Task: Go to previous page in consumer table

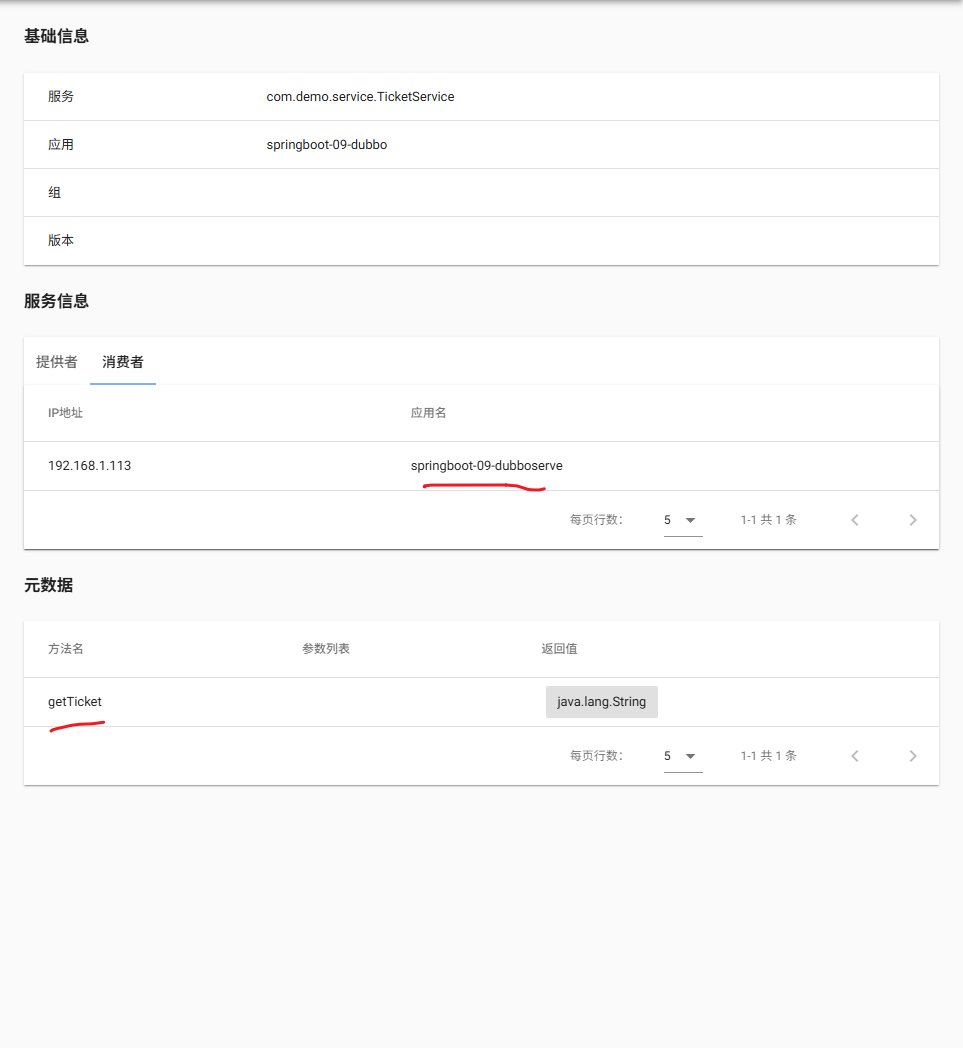Action: [x=855, y=520]
